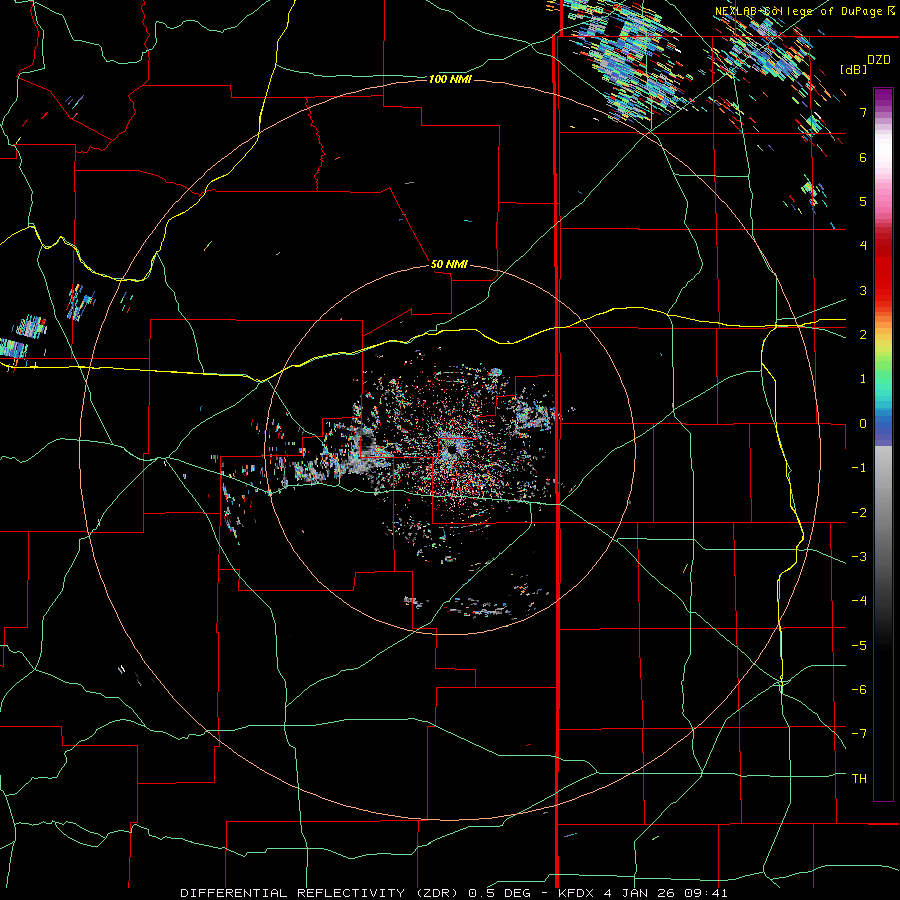The image size is (900, 900).
Task: Click the 6 value on the color scale
Action: coord(863,157)
